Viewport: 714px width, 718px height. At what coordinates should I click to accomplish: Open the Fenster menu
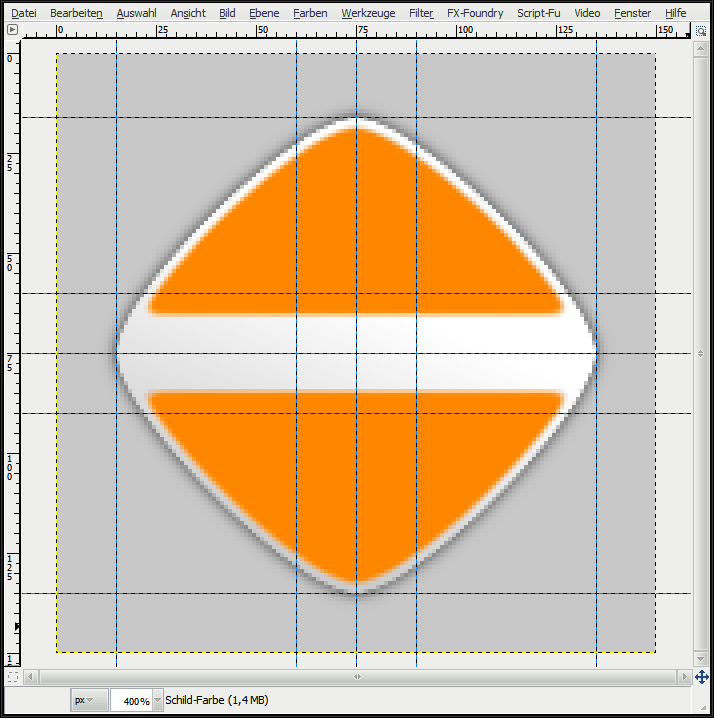[x=632, y=13]
